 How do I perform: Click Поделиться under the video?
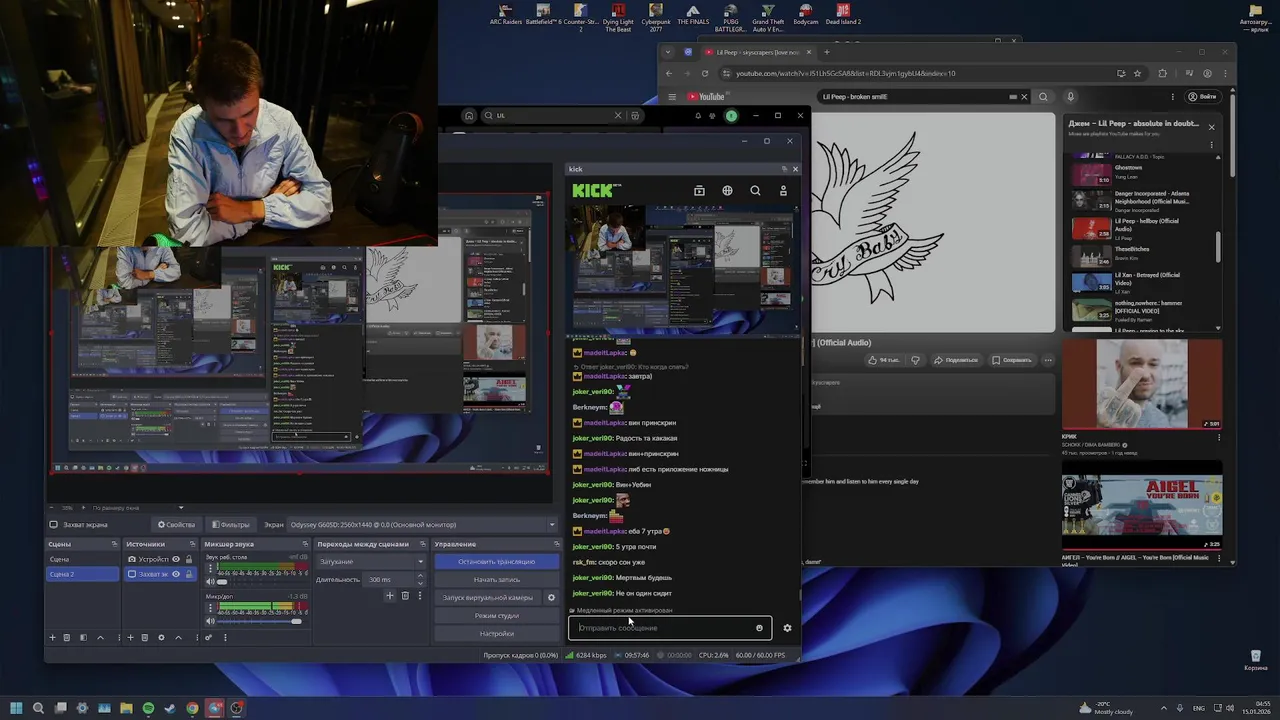point(955,360)
